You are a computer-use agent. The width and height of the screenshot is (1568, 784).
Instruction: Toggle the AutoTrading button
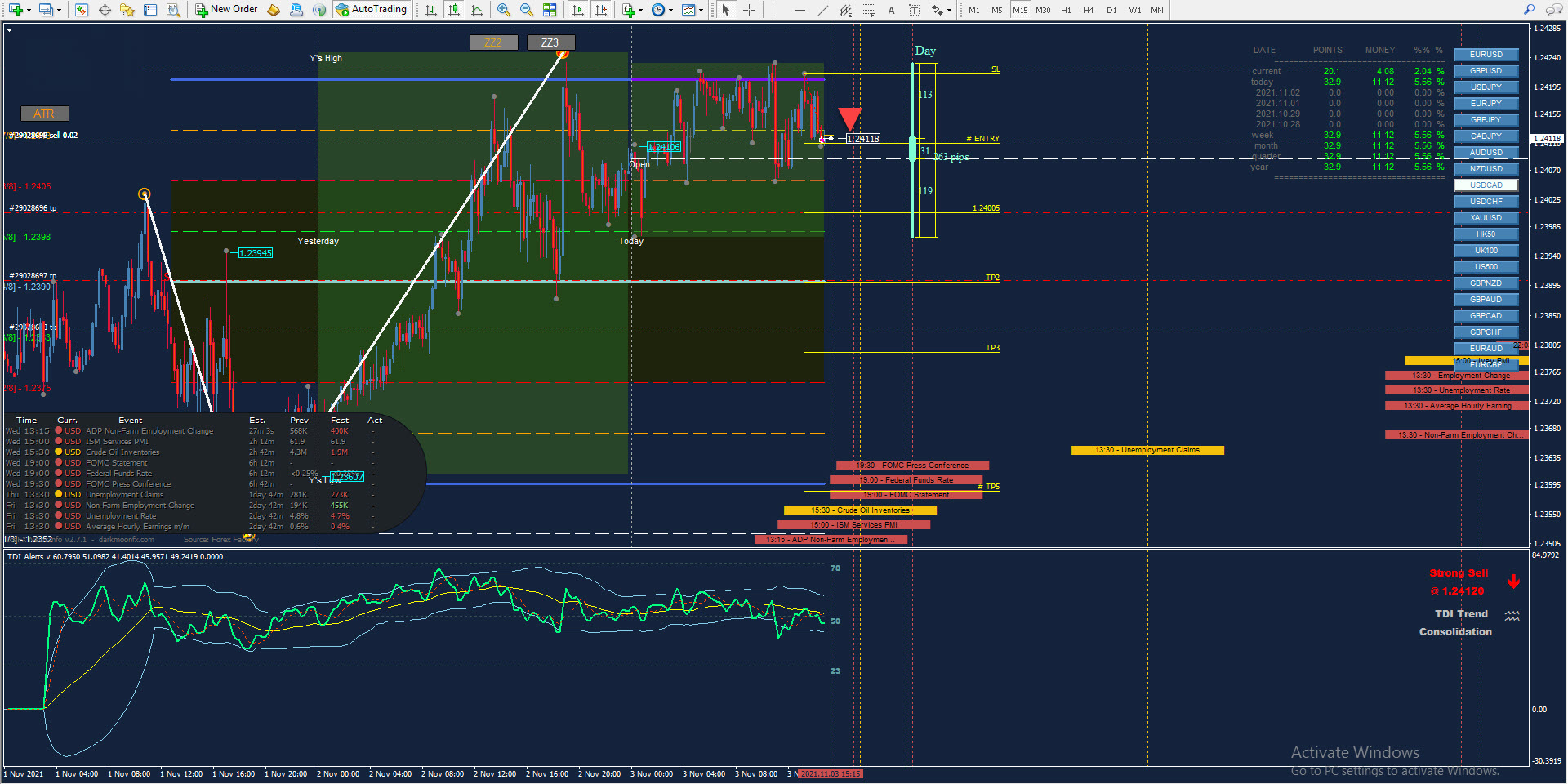(x=372, y=10)
